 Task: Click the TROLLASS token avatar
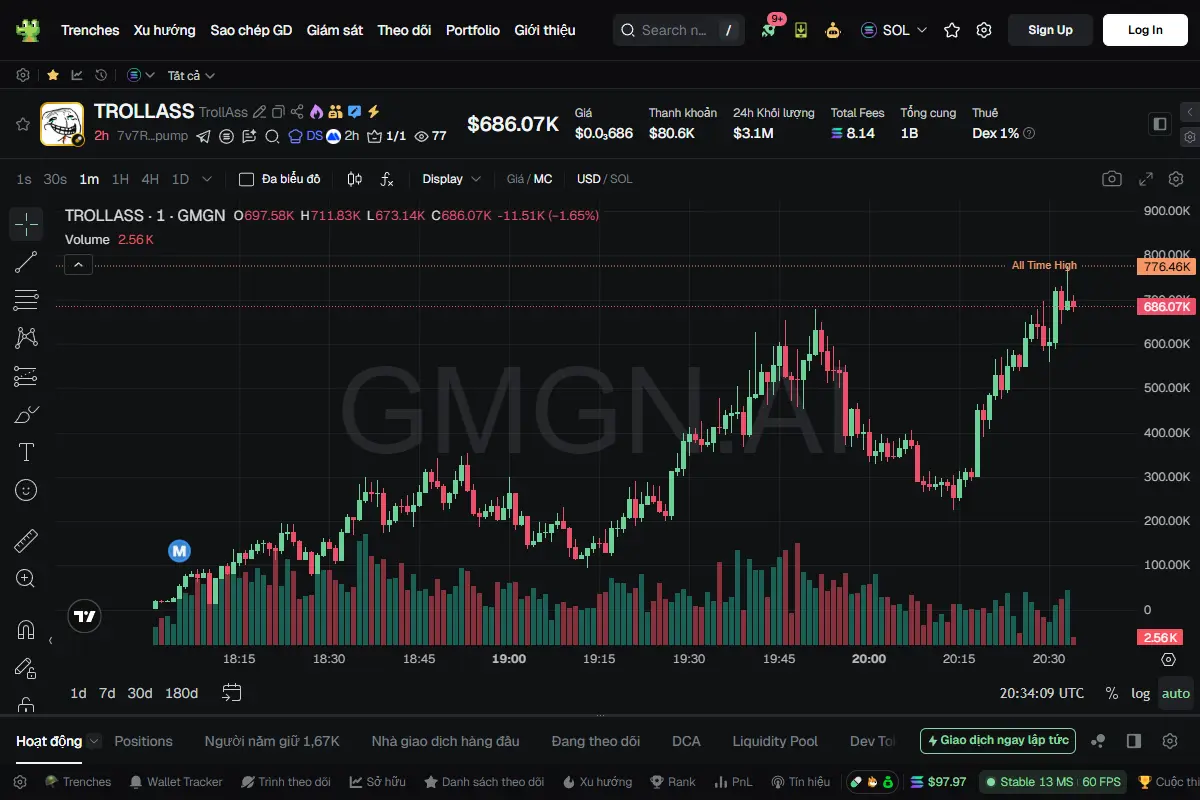coord(62,124)
